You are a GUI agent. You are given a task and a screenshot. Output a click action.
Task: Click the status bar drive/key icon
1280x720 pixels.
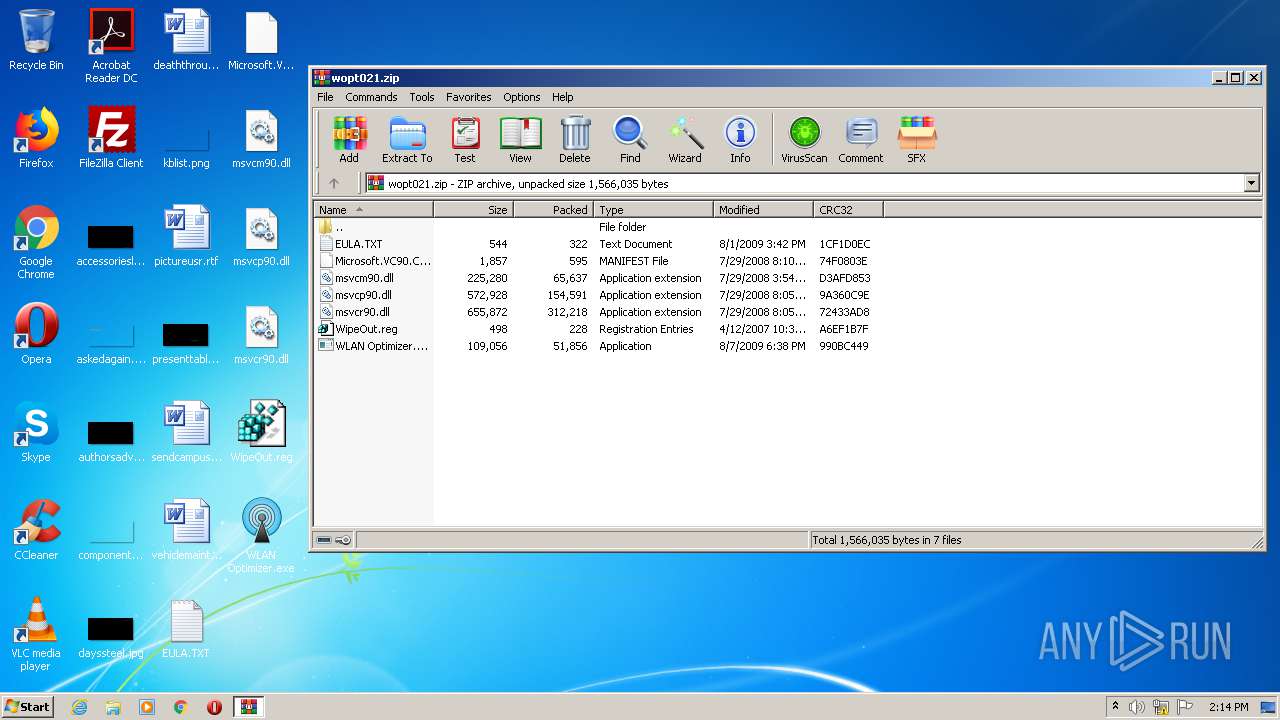coord(334,540)
